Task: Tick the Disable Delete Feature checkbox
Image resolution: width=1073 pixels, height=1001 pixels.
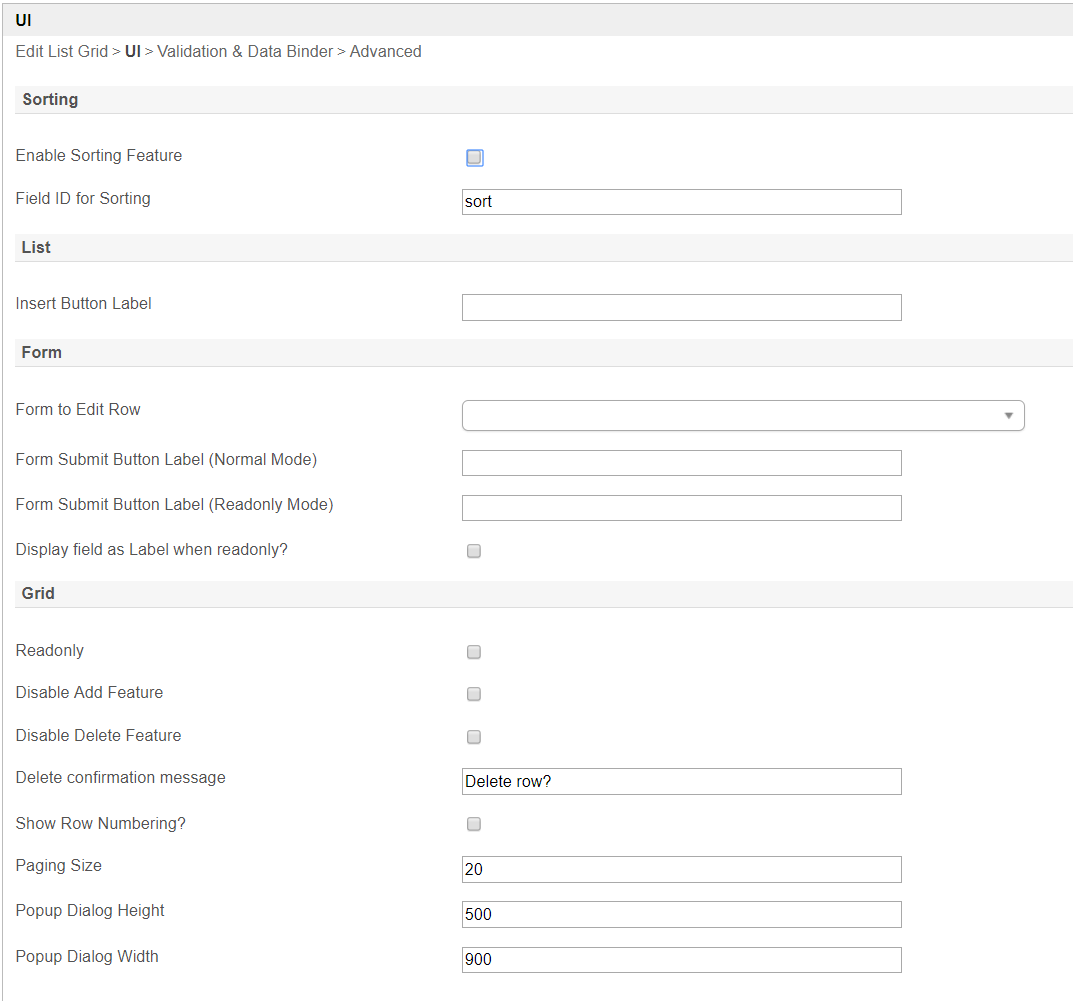Action: tap(474, 737)
